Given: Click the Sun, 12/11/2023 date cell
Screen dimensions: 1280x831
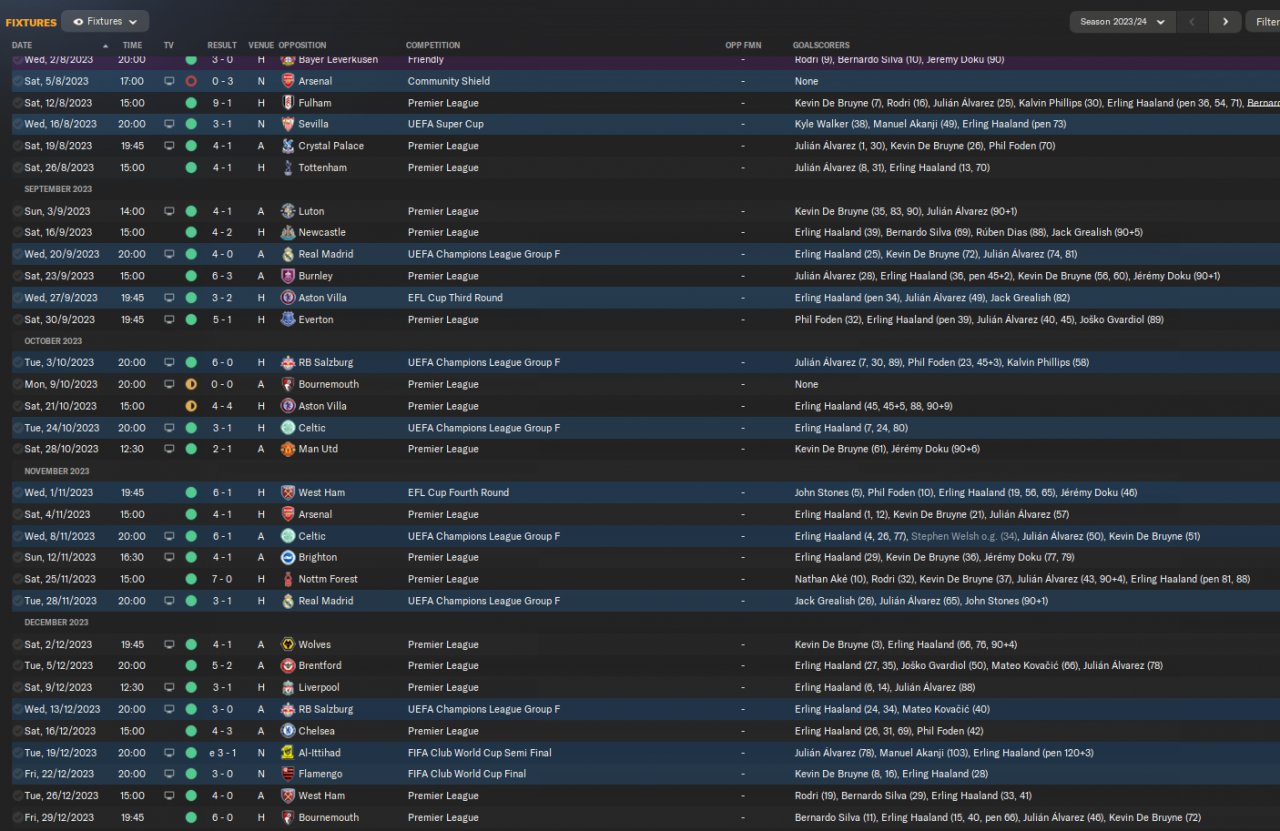Looking at the screenshot, I should coord(60,558).
